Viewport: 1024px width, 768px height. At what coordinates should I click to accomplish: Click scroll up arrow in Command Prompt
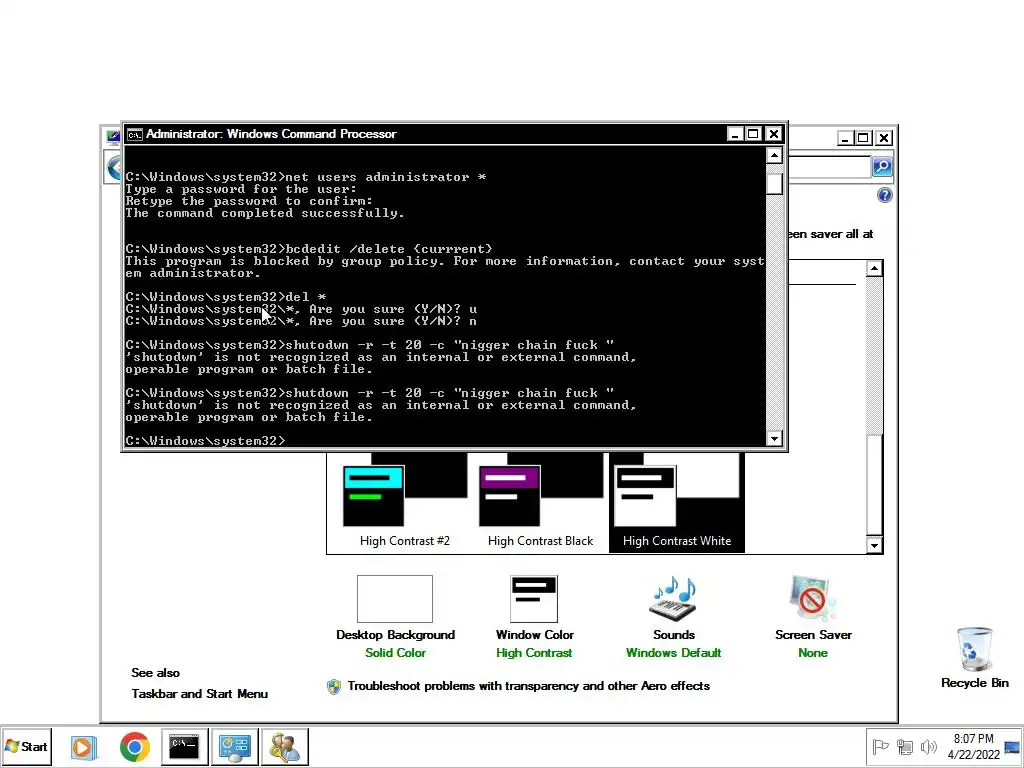[774, 155]
